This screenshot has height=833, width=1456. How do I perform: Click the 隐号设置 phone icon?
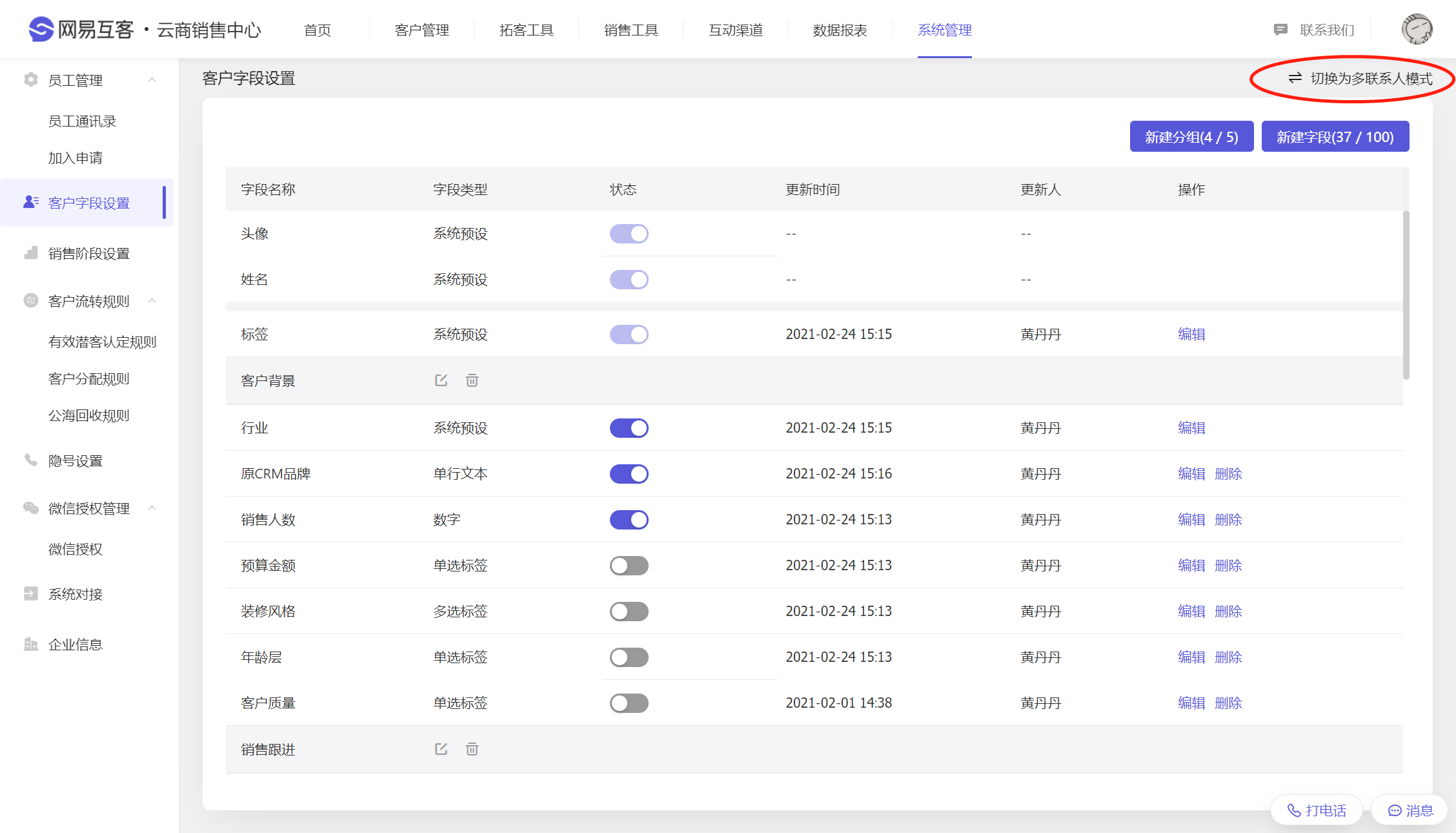(30, 460)
